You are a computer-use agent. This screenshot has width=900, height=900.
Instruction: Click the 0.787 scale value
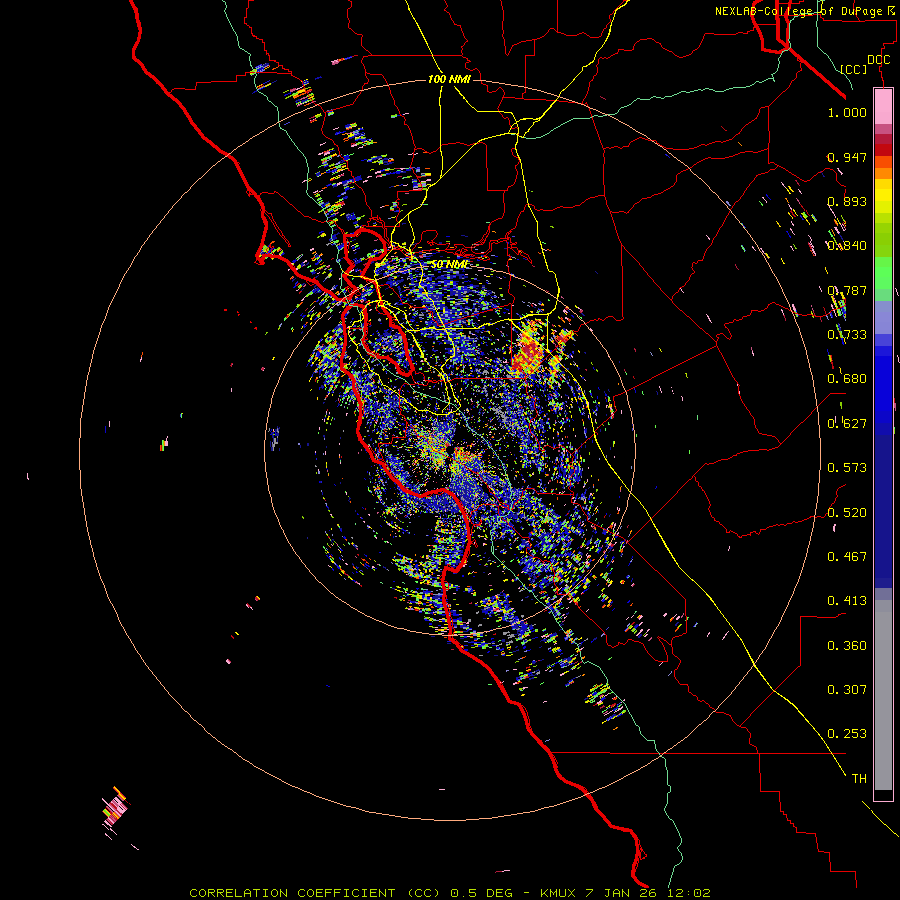pos(847,290)
